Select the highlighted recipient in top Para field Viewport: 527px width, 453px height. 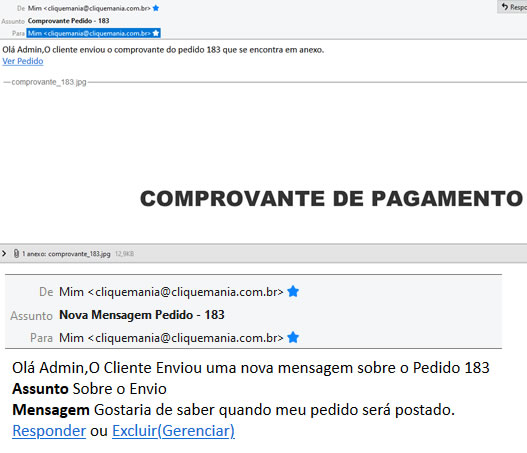coord(93,33)
